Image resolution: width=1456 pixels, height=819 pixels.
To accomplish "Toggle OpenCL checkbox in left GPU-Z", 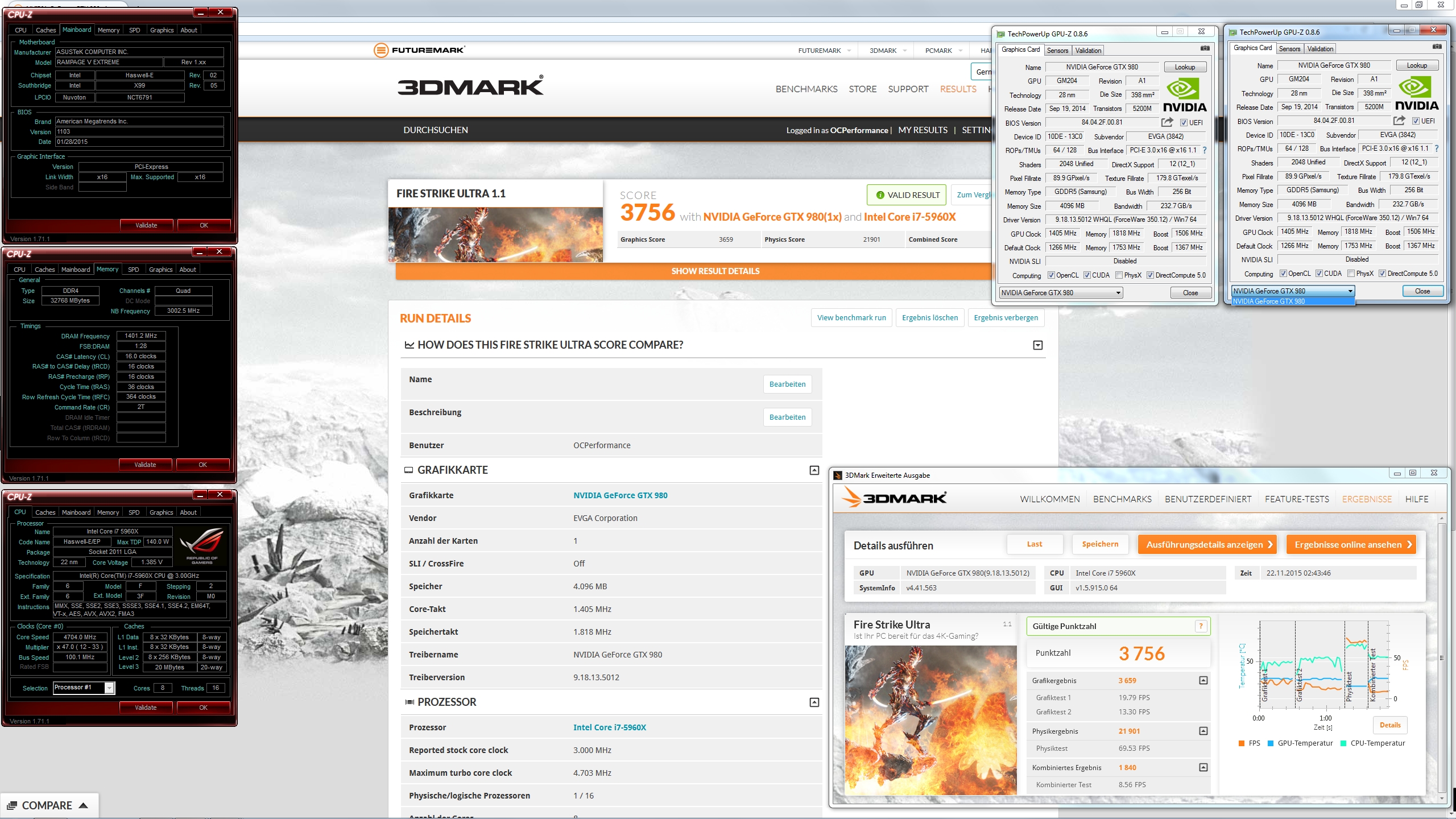I will click(x=1051, y=275).
